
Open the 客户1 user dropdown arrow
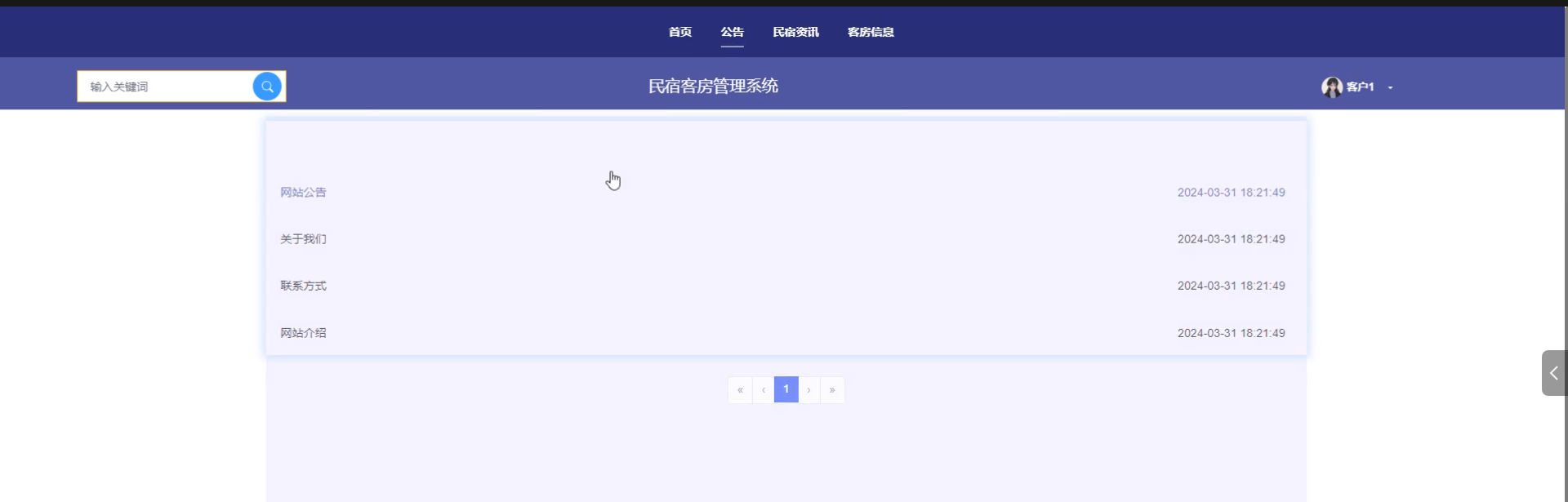coord(1390,87)
